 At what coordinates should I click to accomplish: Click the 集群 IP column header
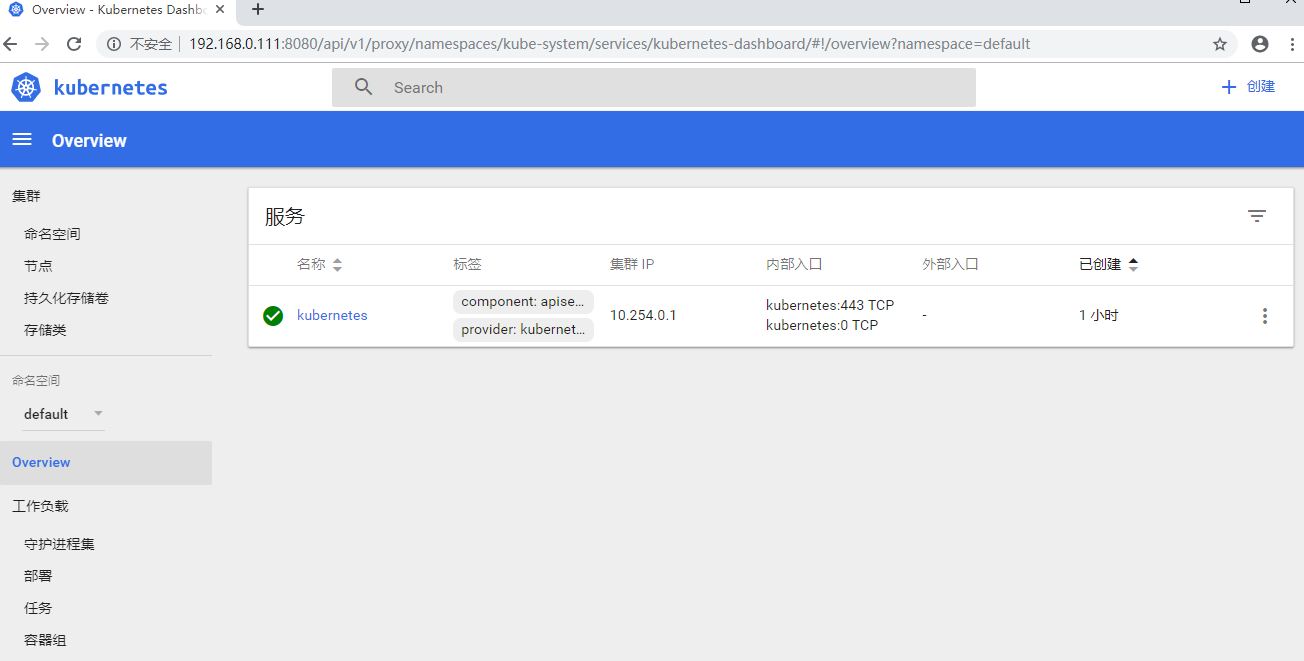tap(632, 265)
